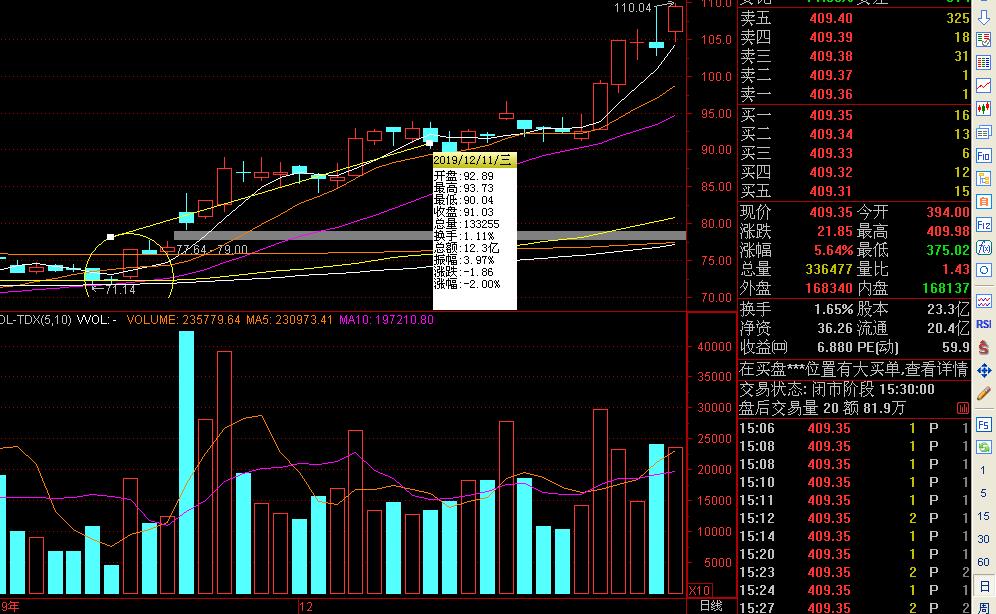This screenshot has height=614, width=996.
Task: Click the green refresh icon in sidebar
Action: tap(983, 447)
